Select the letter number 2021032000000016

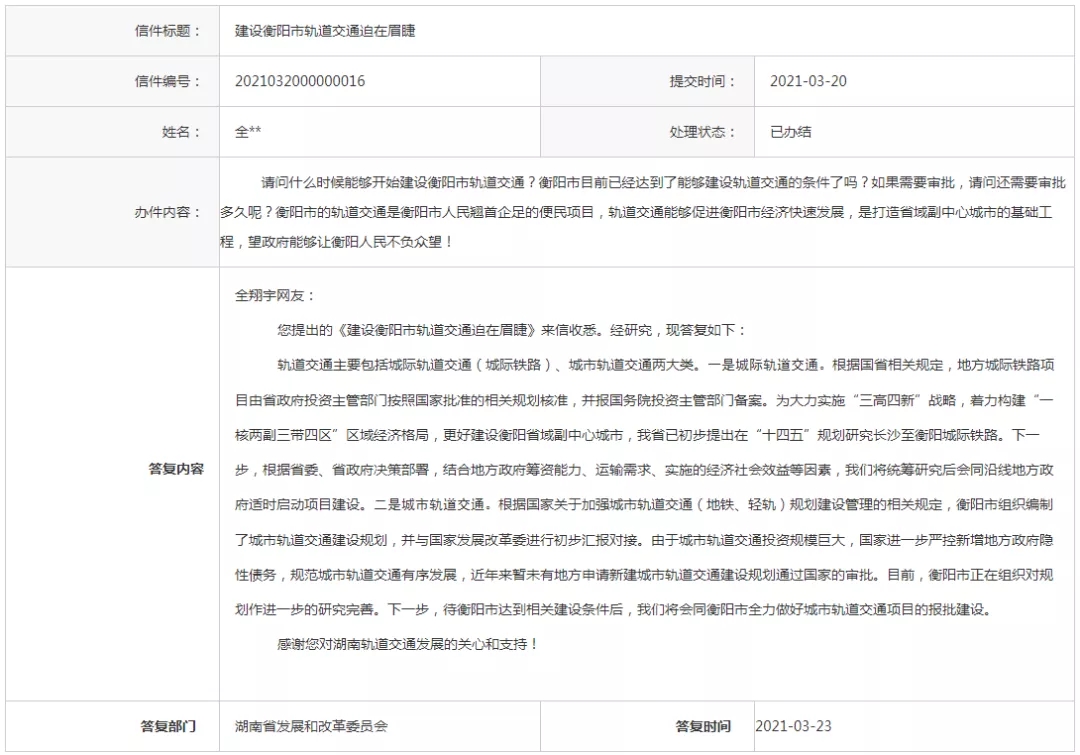pyautogui.click(x=300, y=81)
